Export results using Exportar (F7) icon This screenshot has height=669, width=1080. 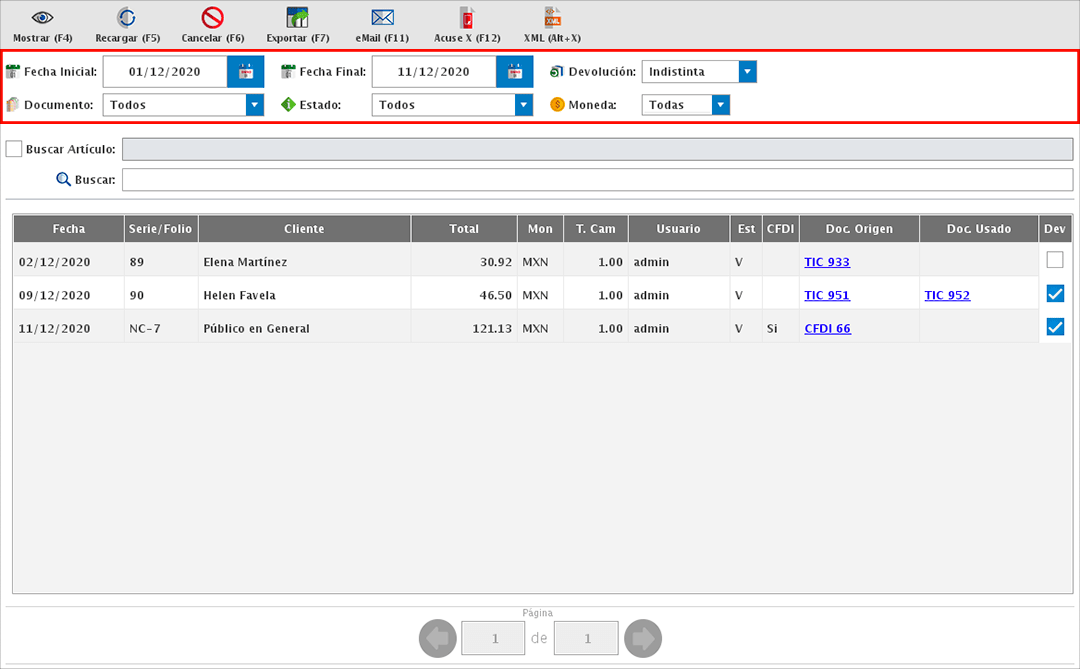point(297,18)
